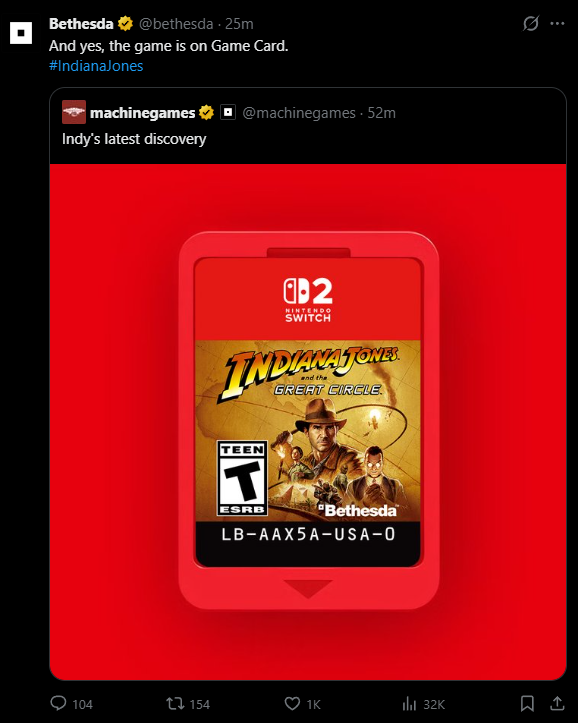This screenshot has height=723, width=578.
Task: Click Bethesda's gold verified badge
Action: coord(125,24)
